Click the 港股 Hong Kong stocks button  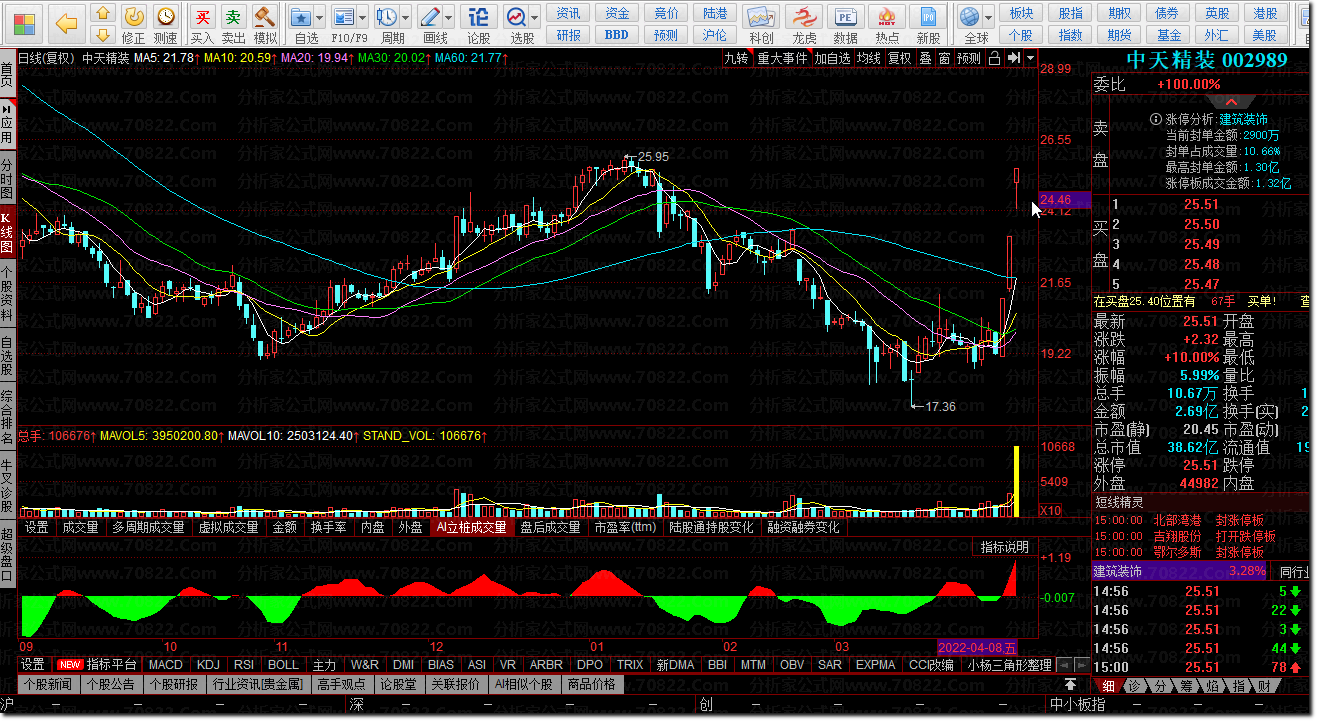click(x=1266, y=14)
